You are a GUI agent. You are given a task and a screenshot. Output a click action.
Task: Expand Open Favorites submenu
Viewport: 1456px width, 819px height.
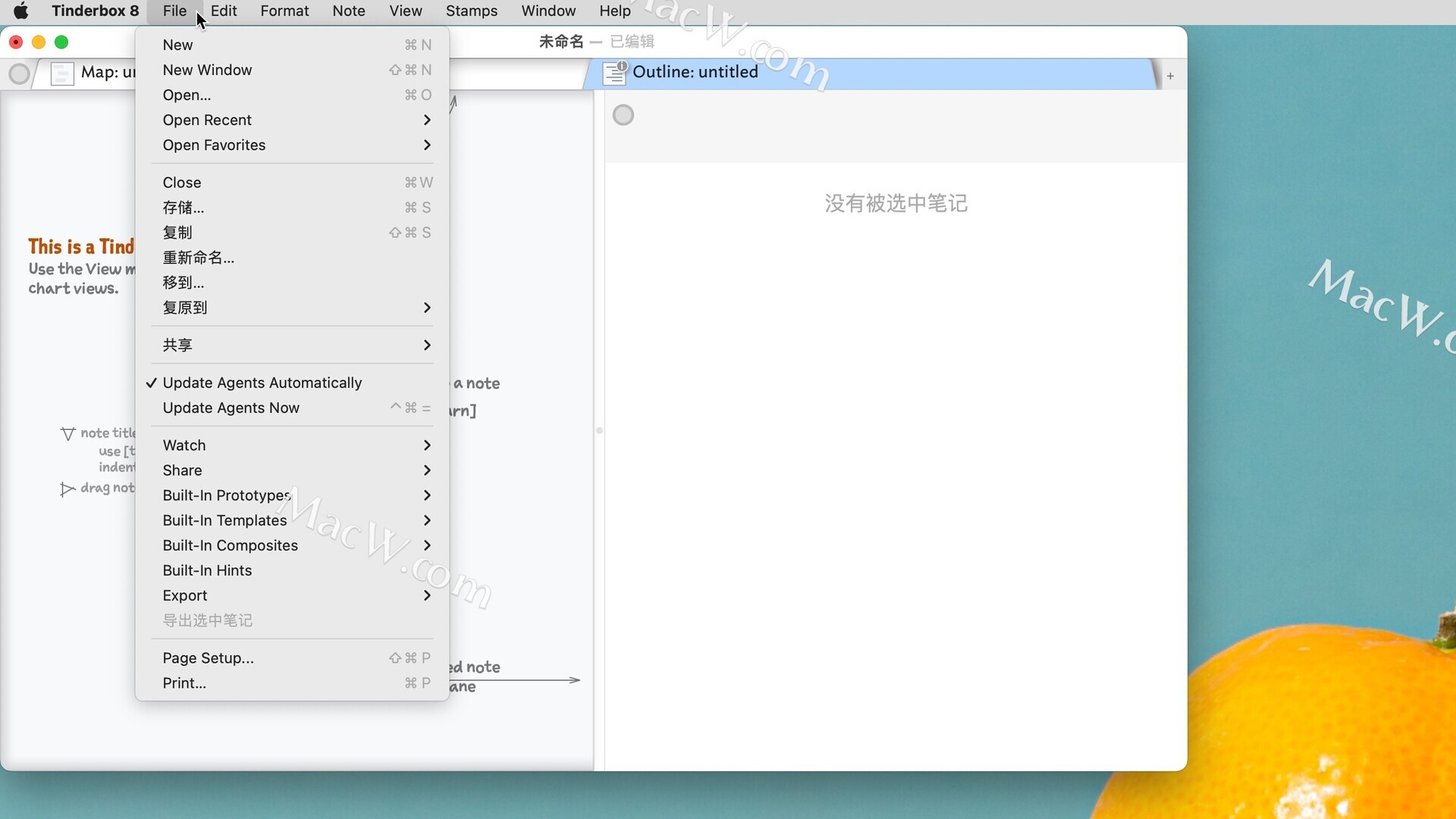point(292,145)
